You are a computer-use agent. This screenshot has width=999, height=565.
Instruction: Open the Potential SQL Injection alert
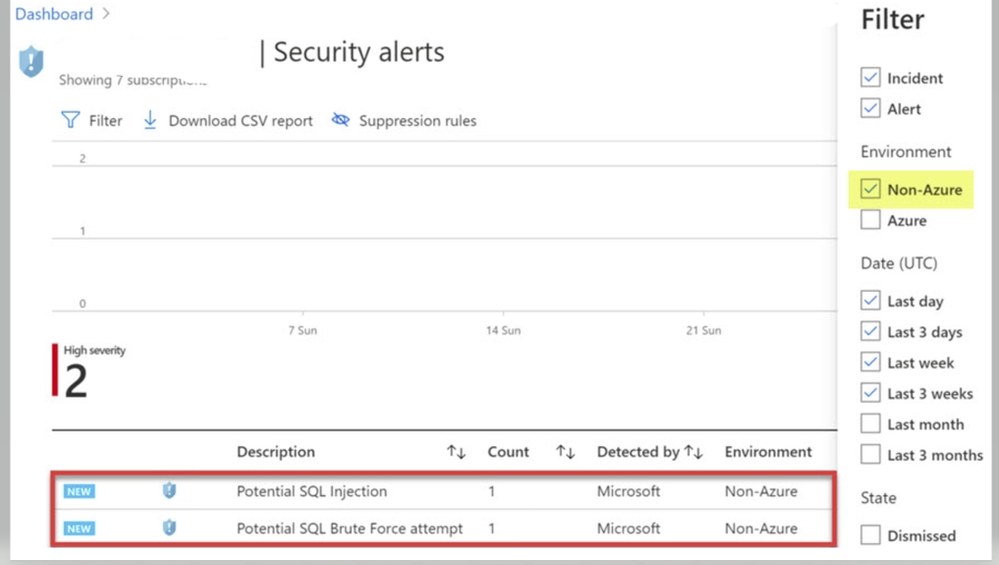[x=312, y=491]
